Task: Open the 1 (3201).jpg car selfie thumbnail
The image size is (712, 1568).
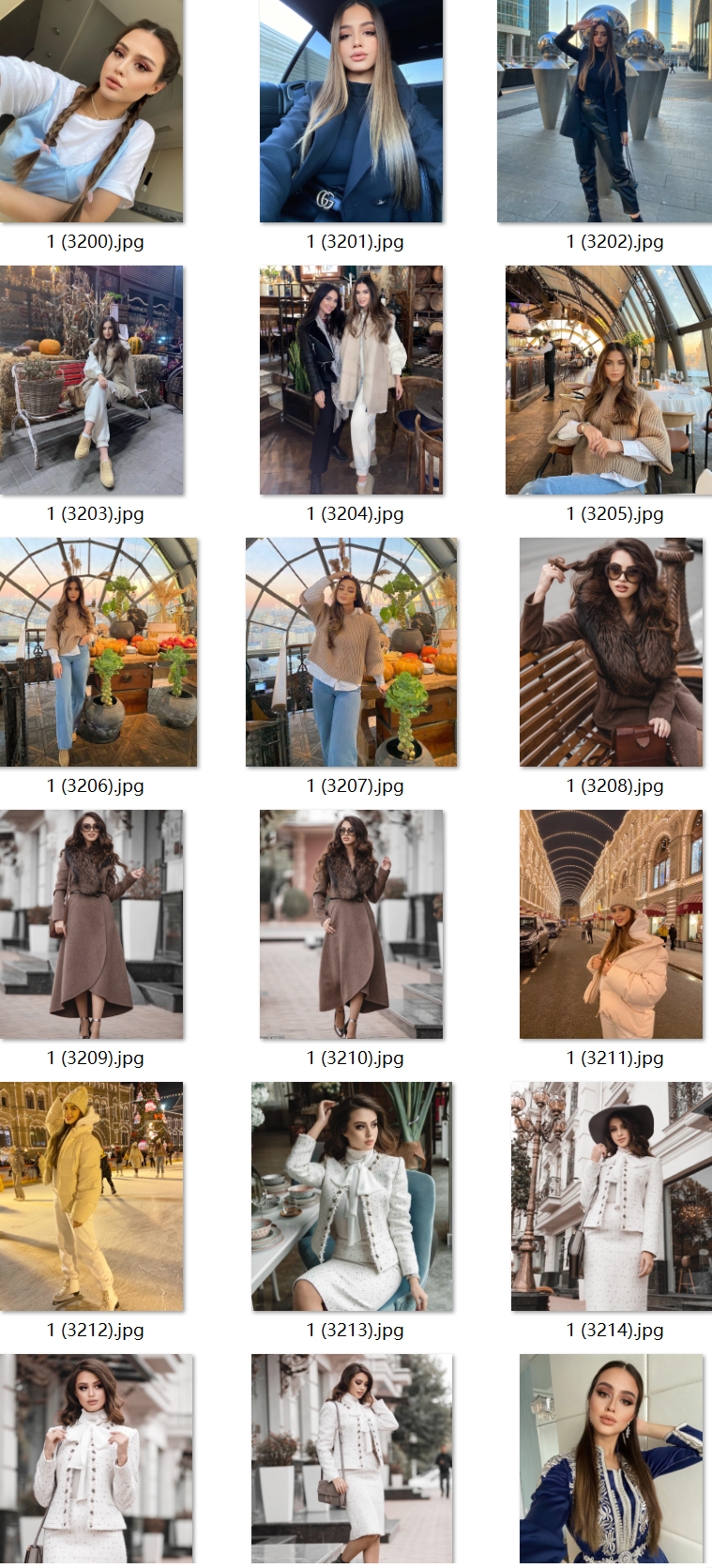Action: [x=351, y=111]
